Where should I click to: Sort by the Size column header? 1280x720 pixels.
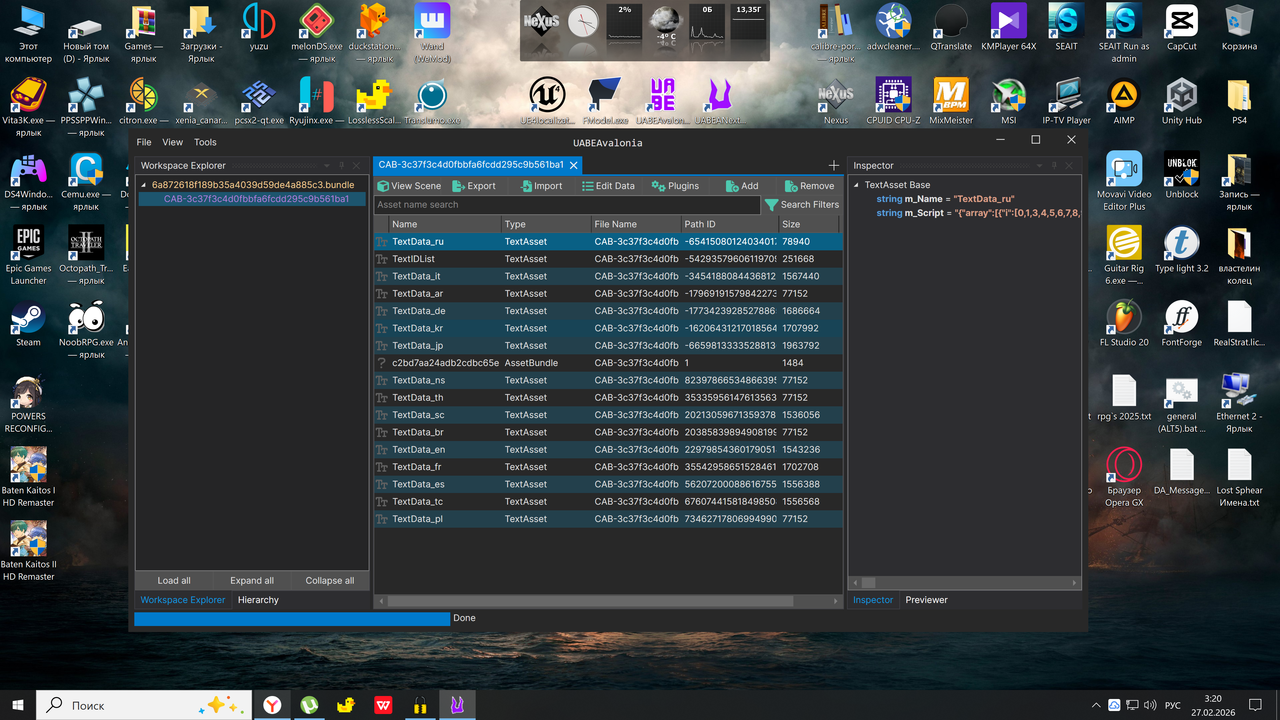(810, 224)
